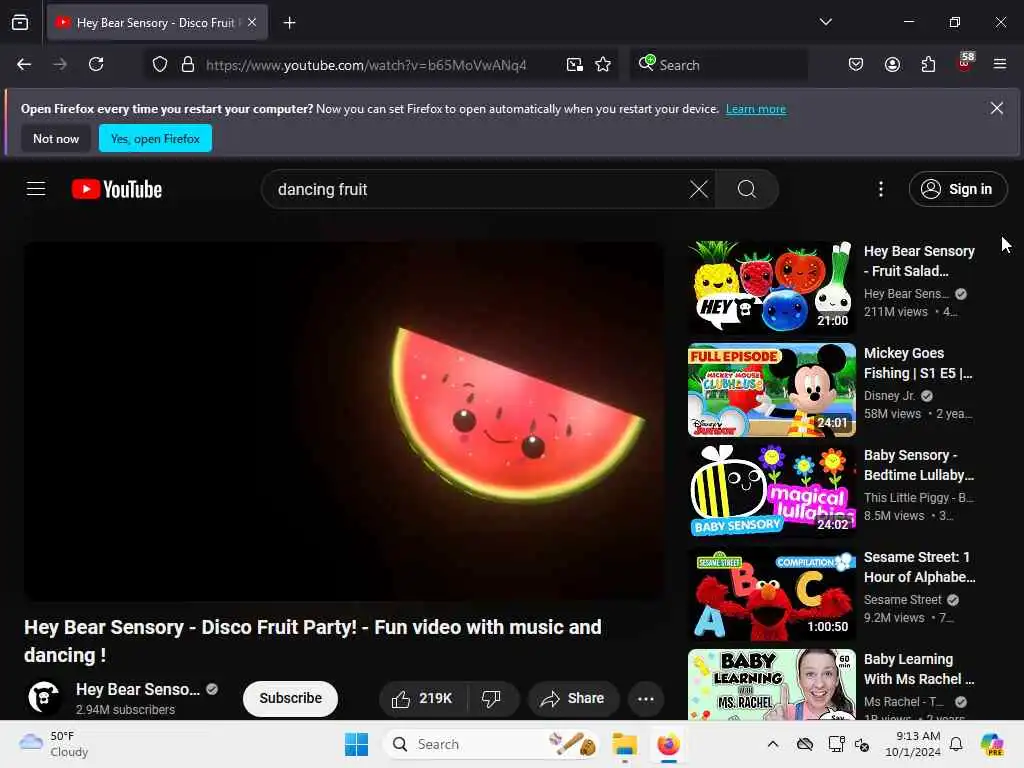This screenshot has height=768, width=1024.
Task: Open Fruit Salad video thumbnail
Action: [x=771, y=287]
